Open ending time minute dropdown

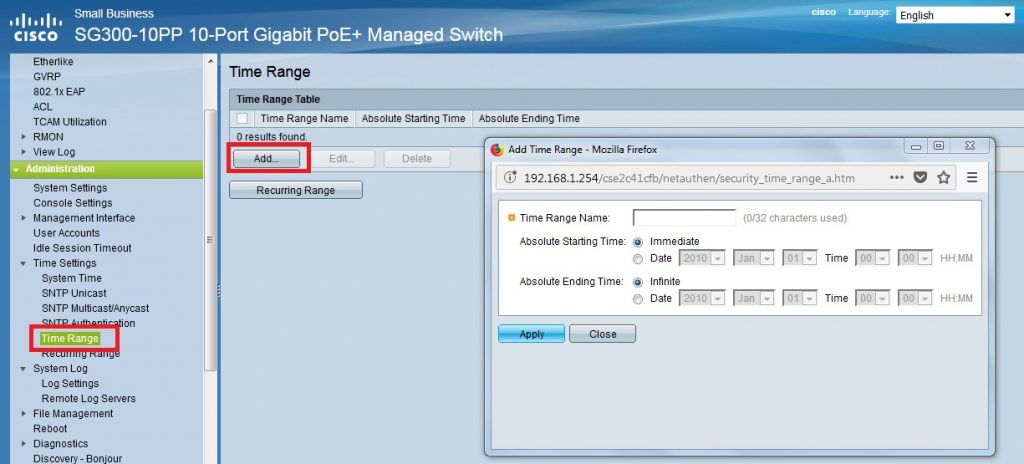point(915,298)
